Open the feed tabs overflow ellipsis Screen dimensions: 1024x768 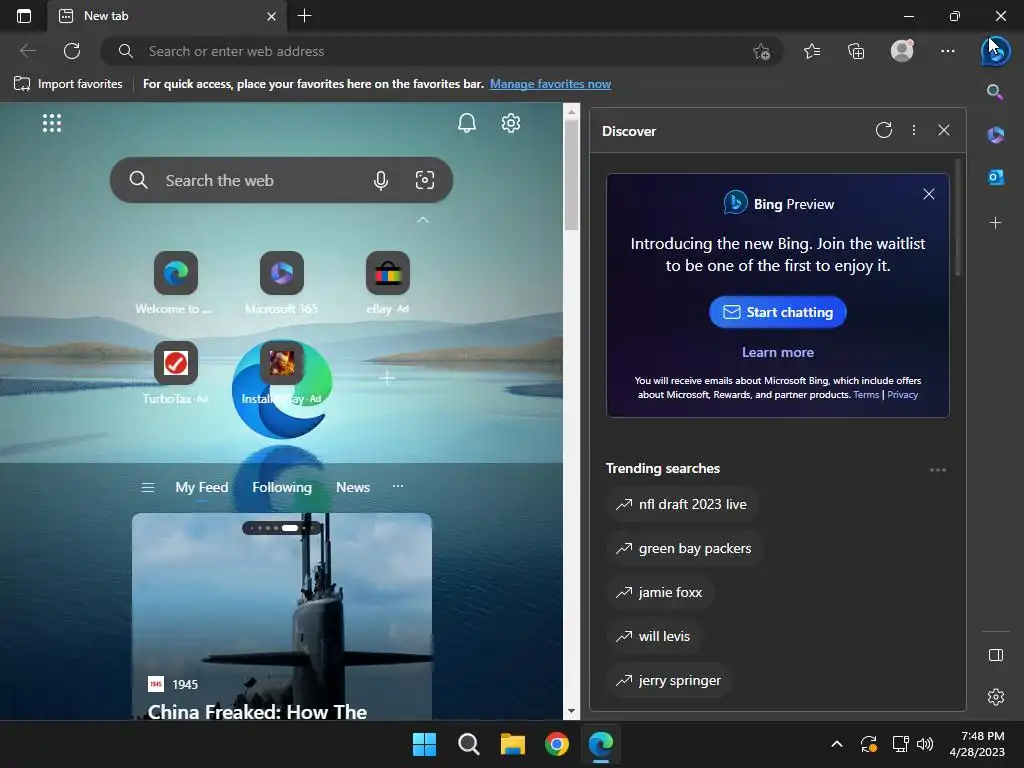[x=398, y=486]
